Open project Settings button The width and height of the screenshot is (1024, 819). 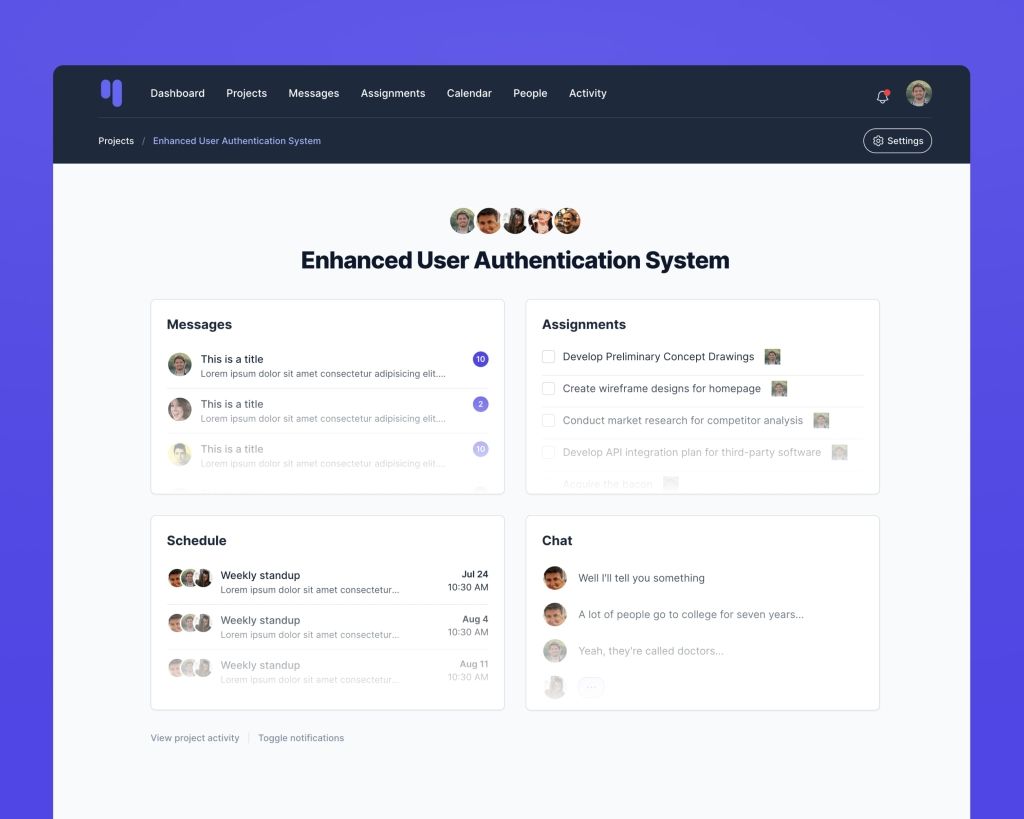(x=897, y=141)
